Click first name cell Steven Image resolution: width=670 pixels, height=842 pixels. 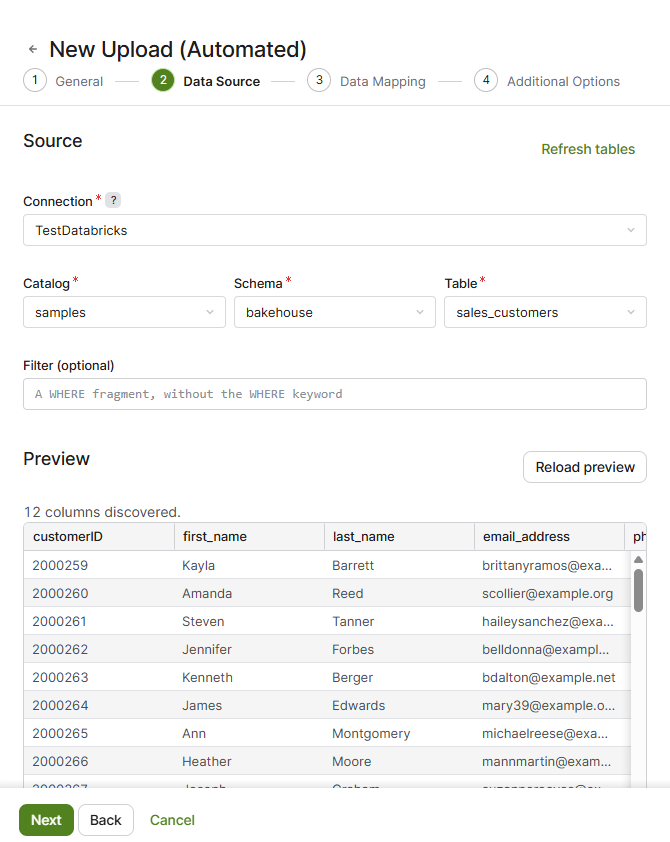coord(250,621)
